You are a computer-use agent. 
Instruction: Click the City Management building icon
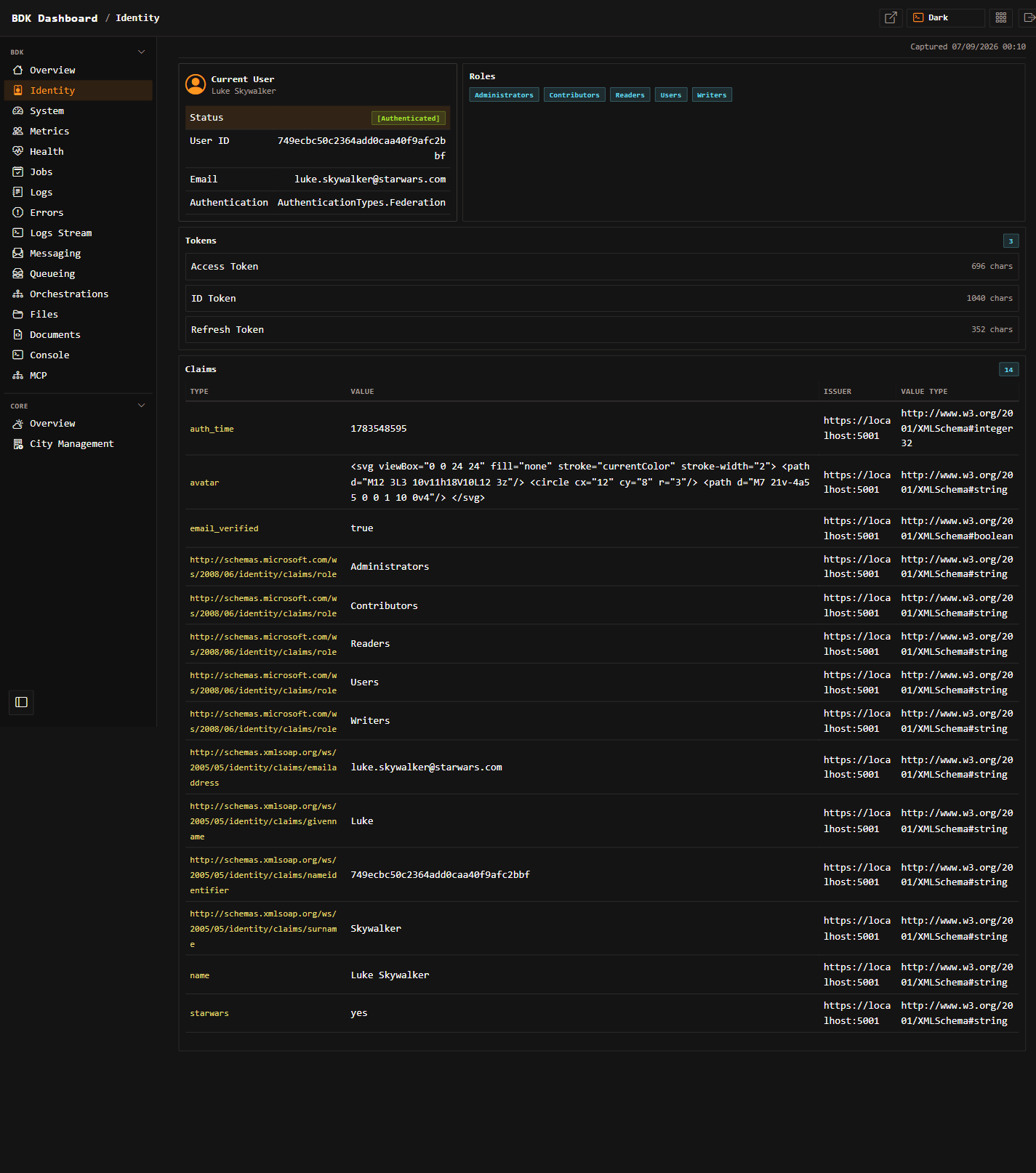click(x=18, y=443)
